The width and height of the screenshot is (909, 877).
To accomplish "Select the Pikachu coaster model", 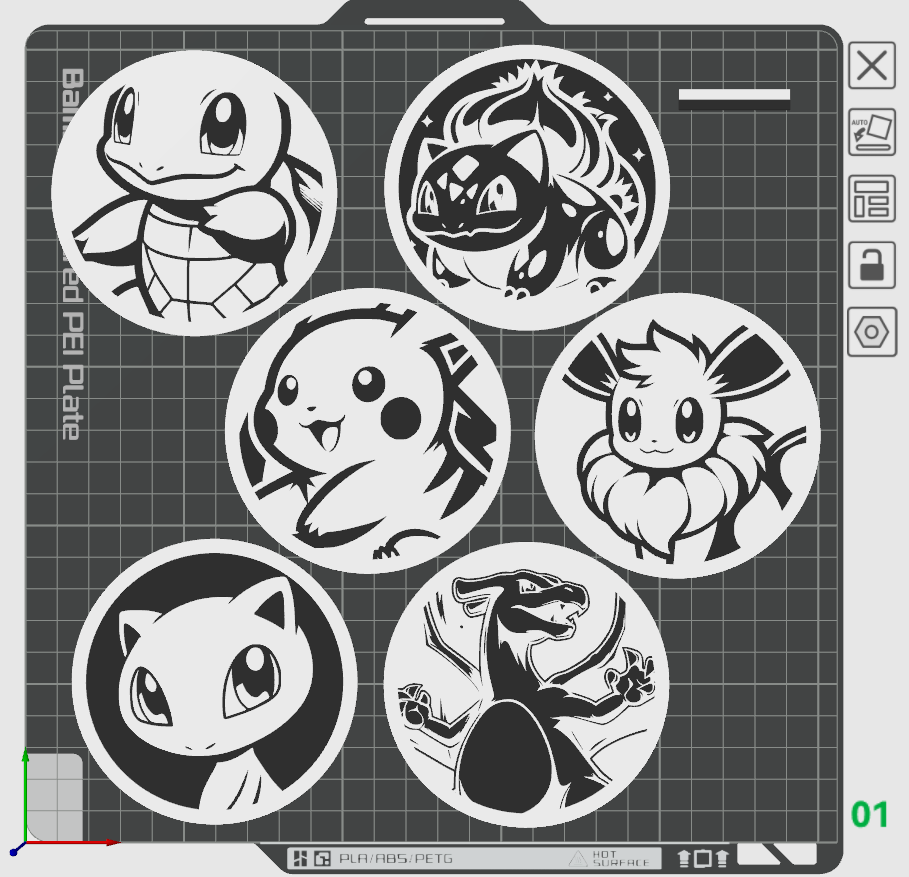I will click(368, 431).
